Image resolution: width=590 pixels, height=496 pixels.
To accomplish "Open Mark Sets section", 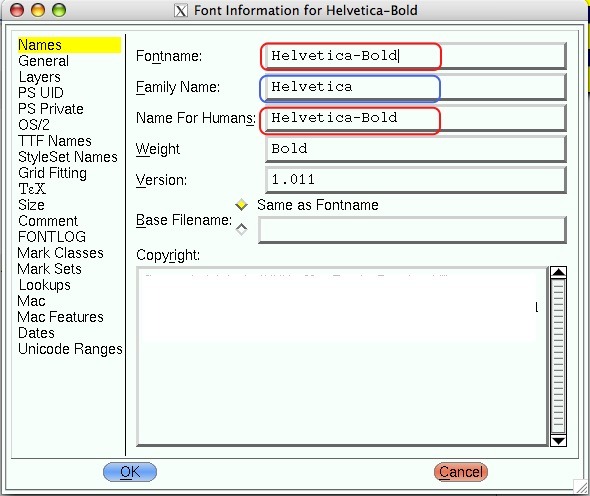I will point(49,269).
